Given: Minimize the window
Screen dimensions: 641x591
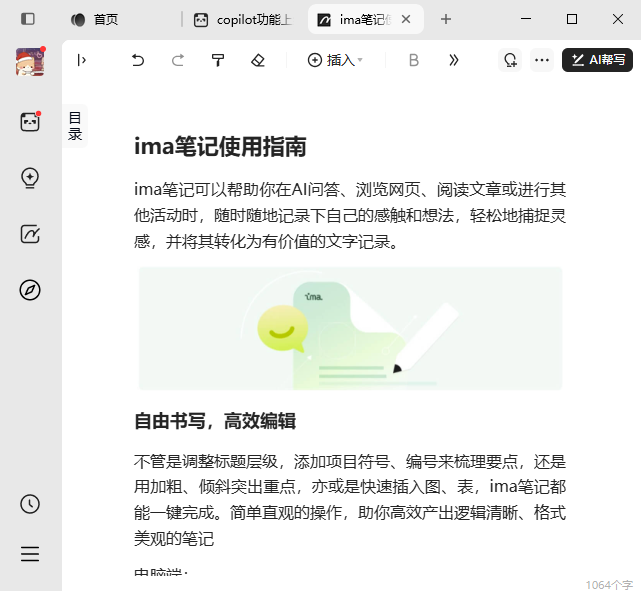Looking at the screenshot, I should [x=526, y=19].
